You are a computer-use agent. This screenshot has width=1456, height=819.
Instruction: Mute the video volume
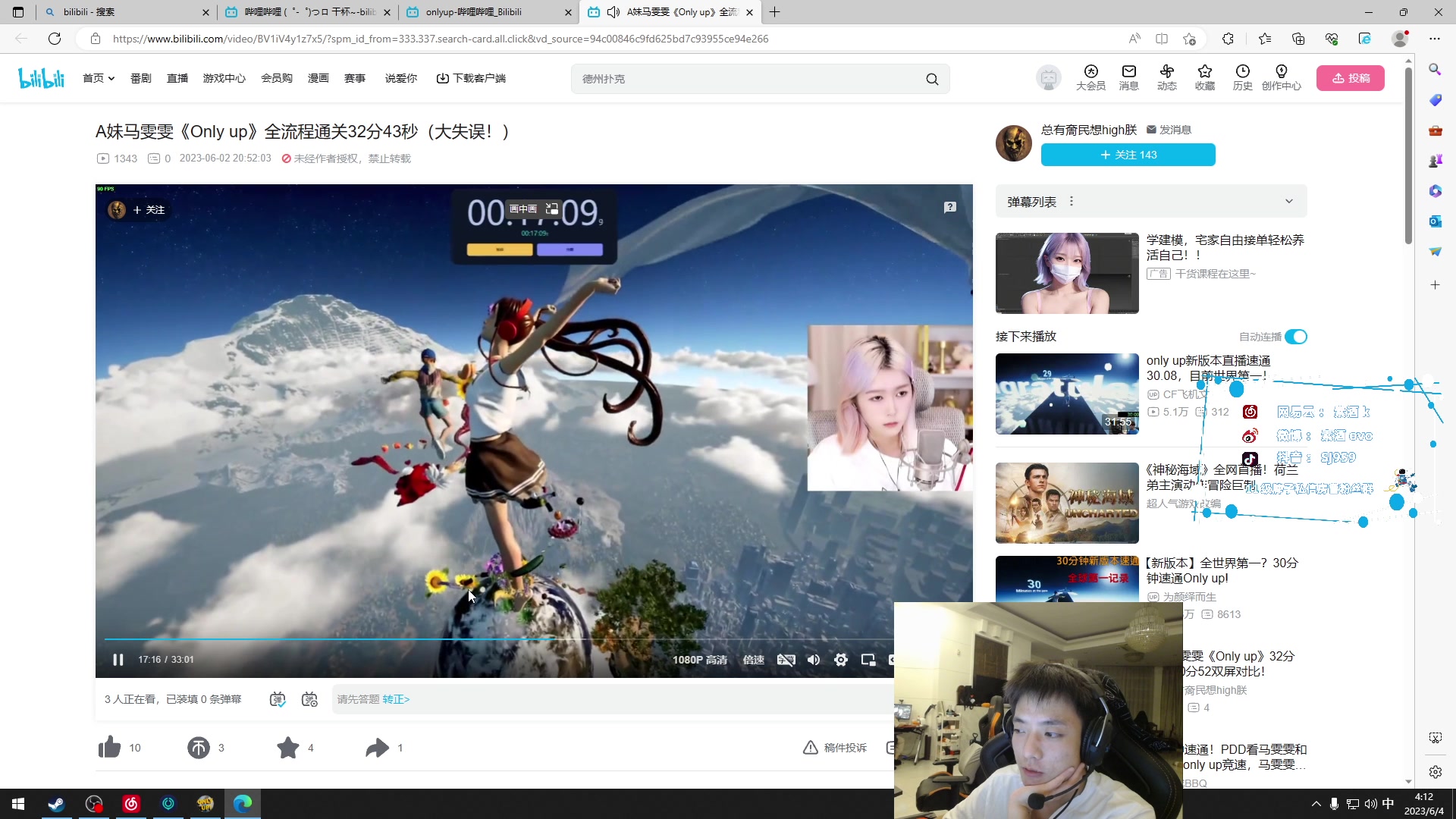tap(814, 660)
